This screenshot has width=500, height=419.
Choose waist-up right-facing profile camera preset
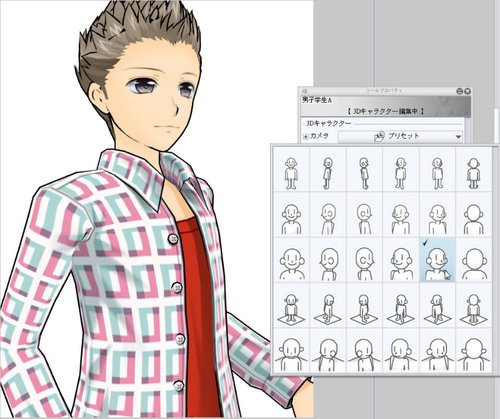pos(364,215)
